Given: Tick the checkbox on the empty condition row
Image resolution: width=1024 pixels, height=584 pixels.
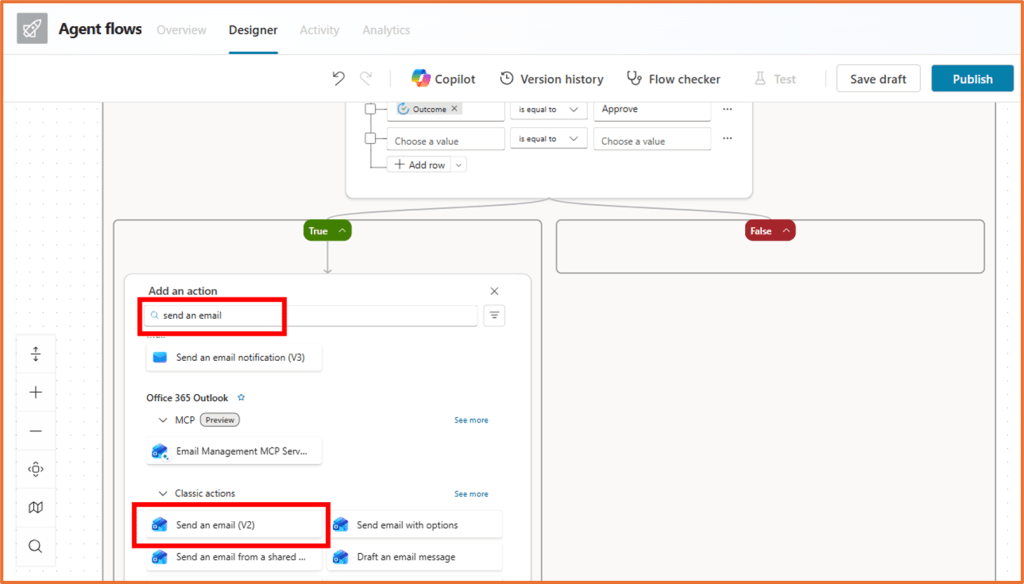Looking at the screenshot, I should pos(370,139).
